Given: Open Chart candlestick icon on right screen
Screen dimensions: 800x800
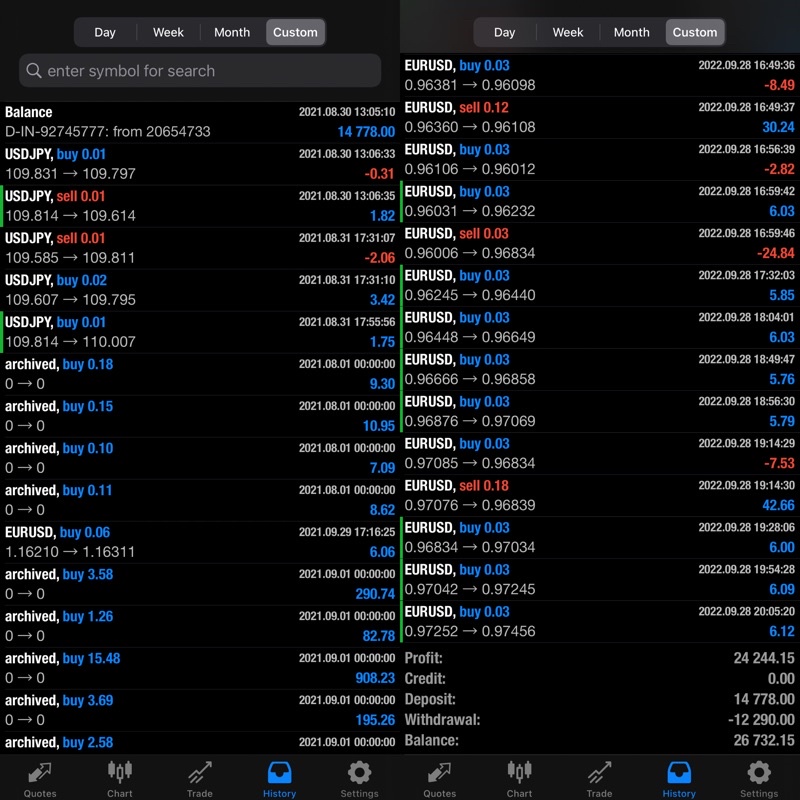Looking at the screenshot, I should [x=520, y=773].
